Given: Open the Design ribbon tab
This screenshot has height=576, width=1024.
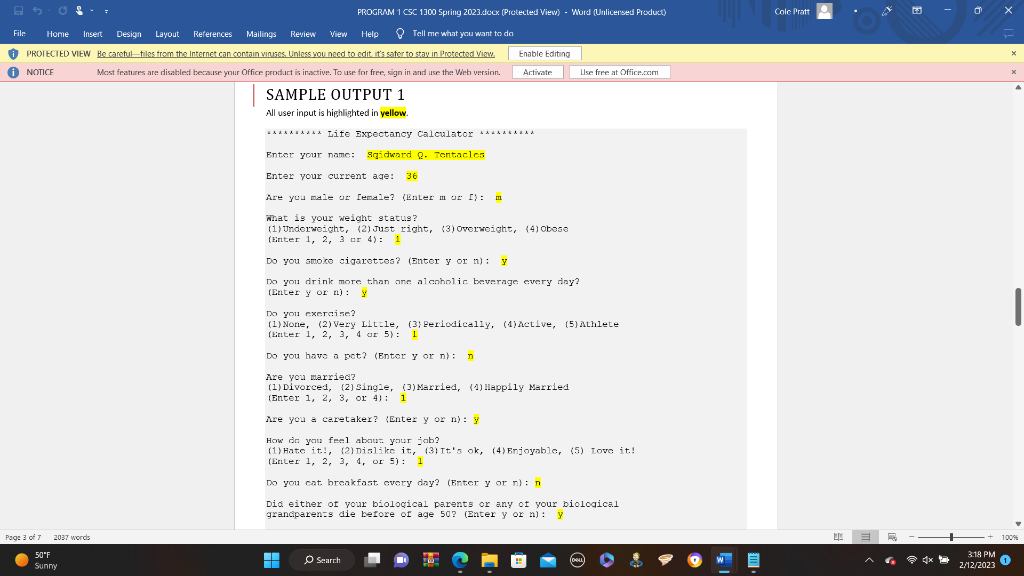Looking at the screenshot, I should [129, 34].
